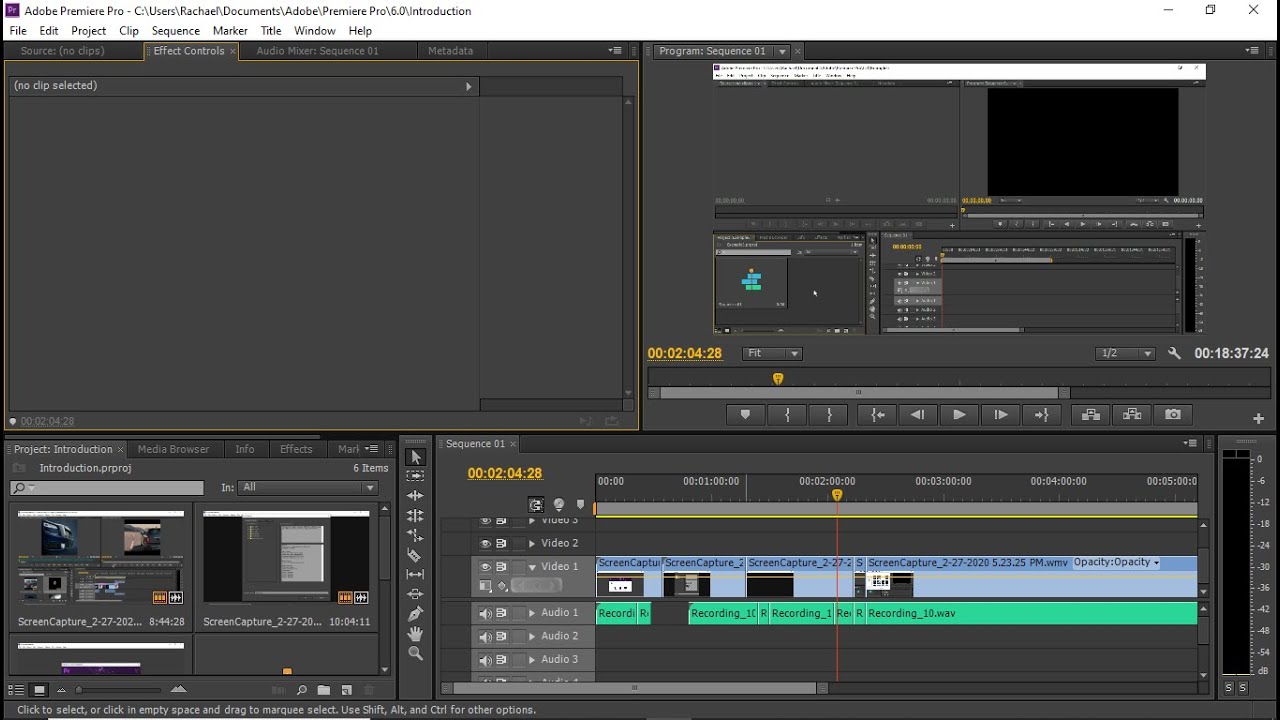
Task: Open Program monitor settings wrench icon
Action: click(1175, 353)
